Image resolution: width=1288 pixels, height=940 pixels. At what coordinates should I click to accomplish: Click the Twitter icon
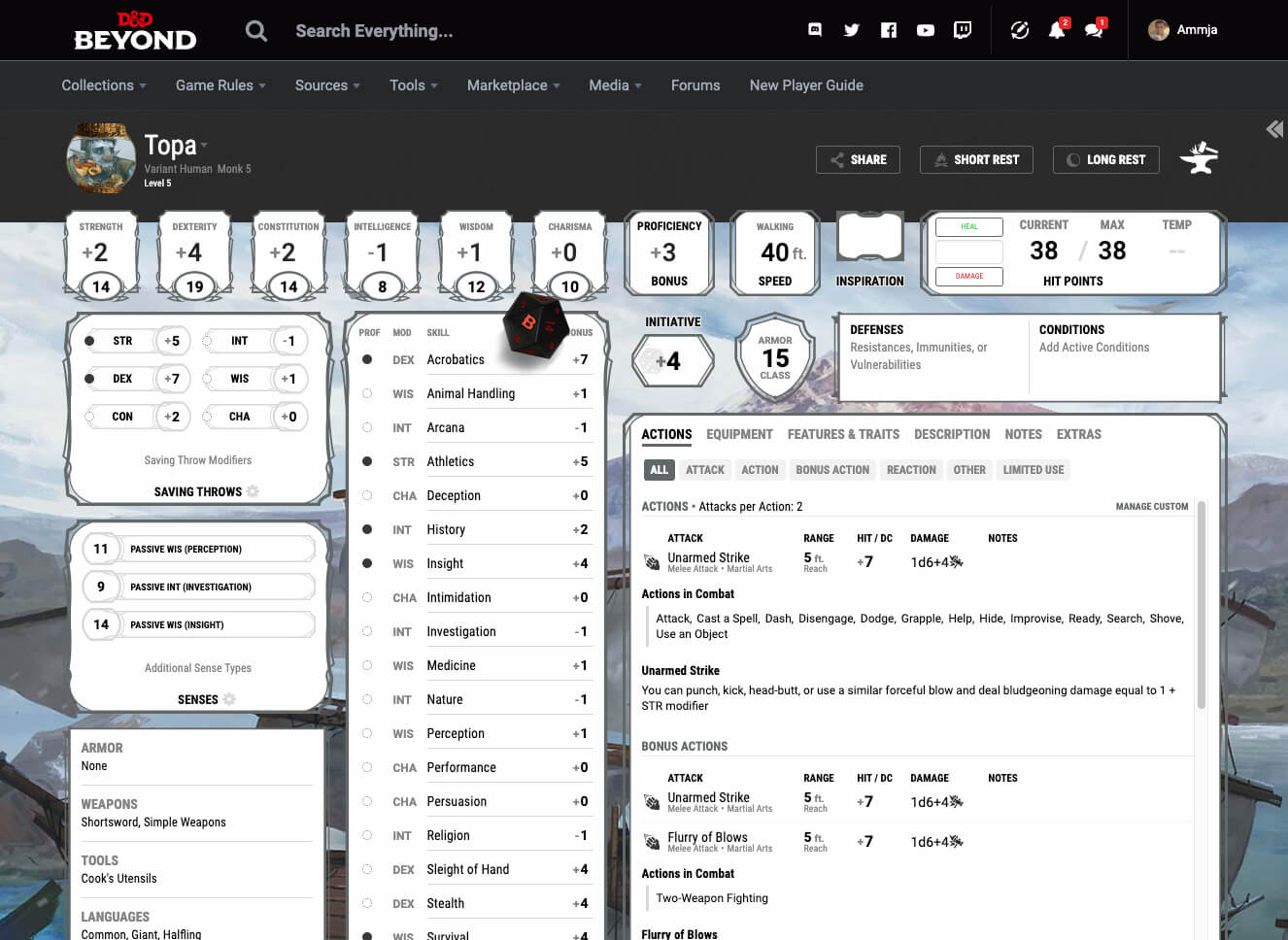tap(851, 29)
